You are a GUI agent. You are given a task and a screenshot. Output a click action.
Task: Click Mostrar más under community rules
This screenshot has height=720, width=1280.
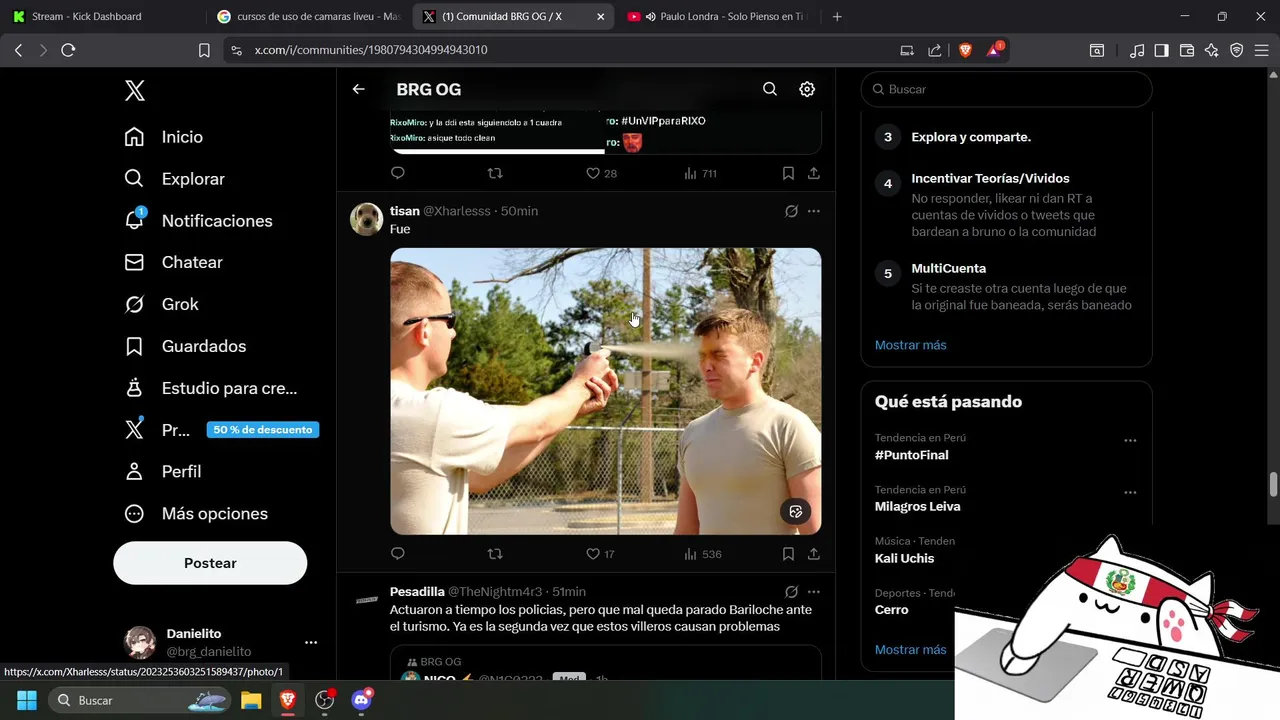[x=910, y=345]
